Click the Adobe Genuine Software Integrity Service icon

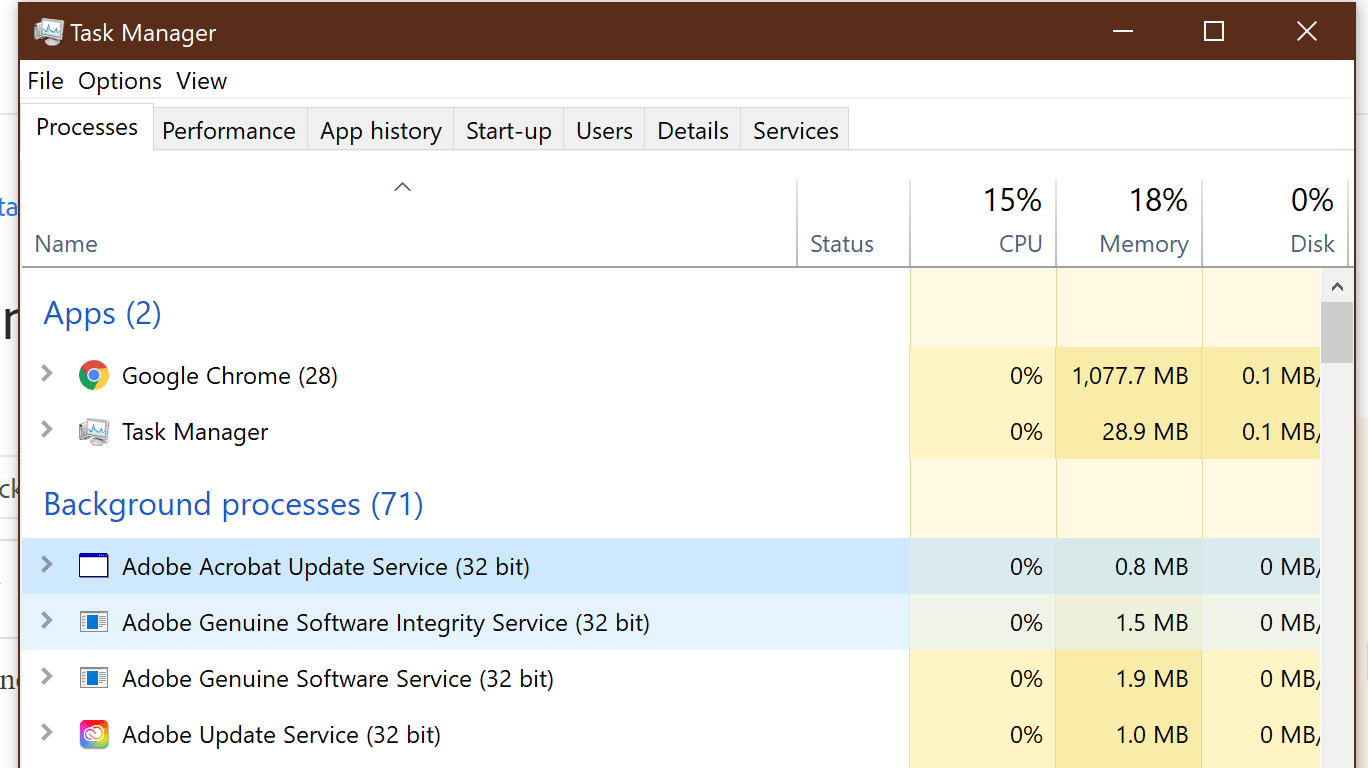pos(93,622)
